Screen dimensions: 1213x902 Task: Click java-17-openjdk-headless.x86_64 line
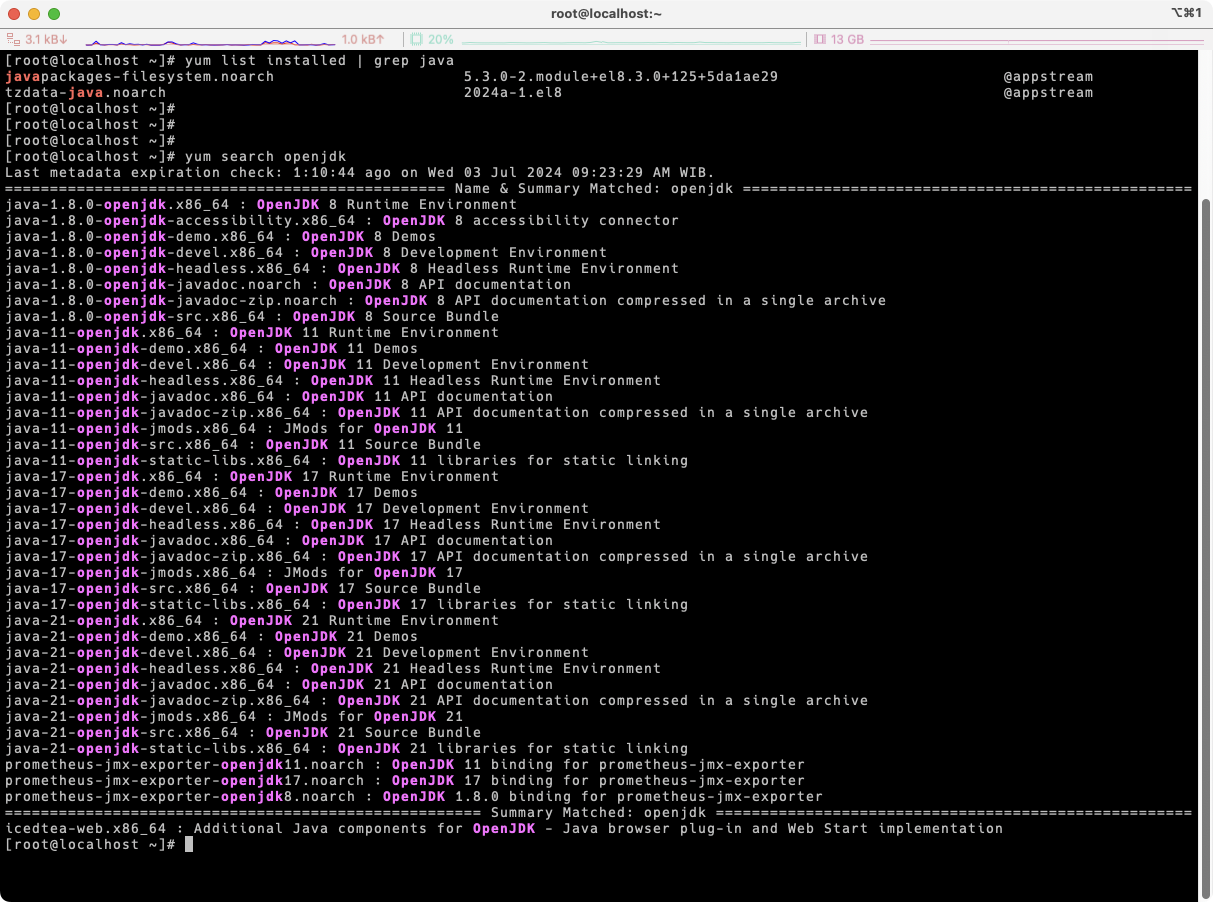332,524
